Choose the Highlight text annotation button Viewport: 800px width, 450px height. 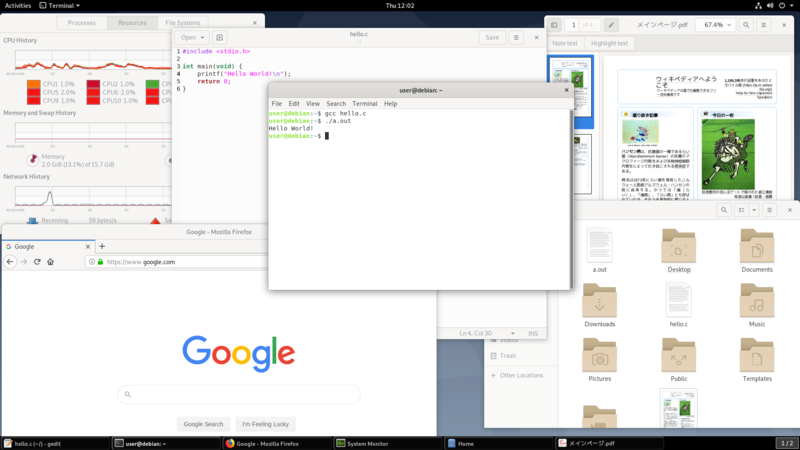pos(609,43)
